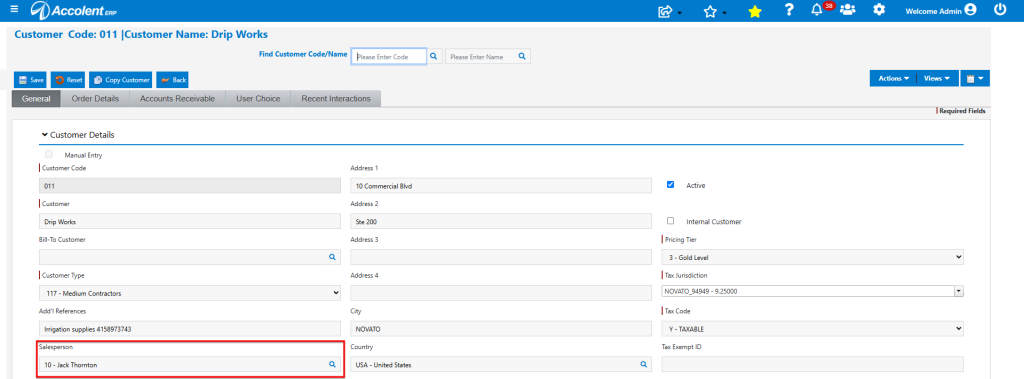Click the Country lookup magnifier
This screenshot has width=1024, height=379.
(x=643, y=365)
